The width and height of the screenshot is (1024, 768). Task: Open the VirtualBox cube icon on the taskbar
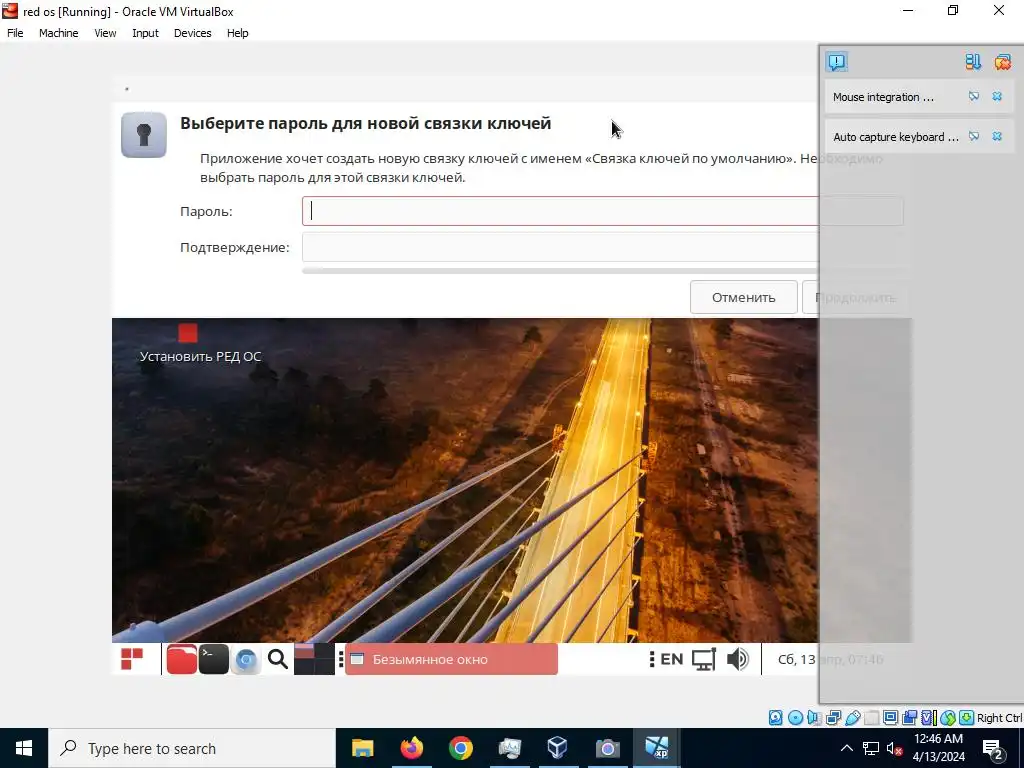(558, 748)
